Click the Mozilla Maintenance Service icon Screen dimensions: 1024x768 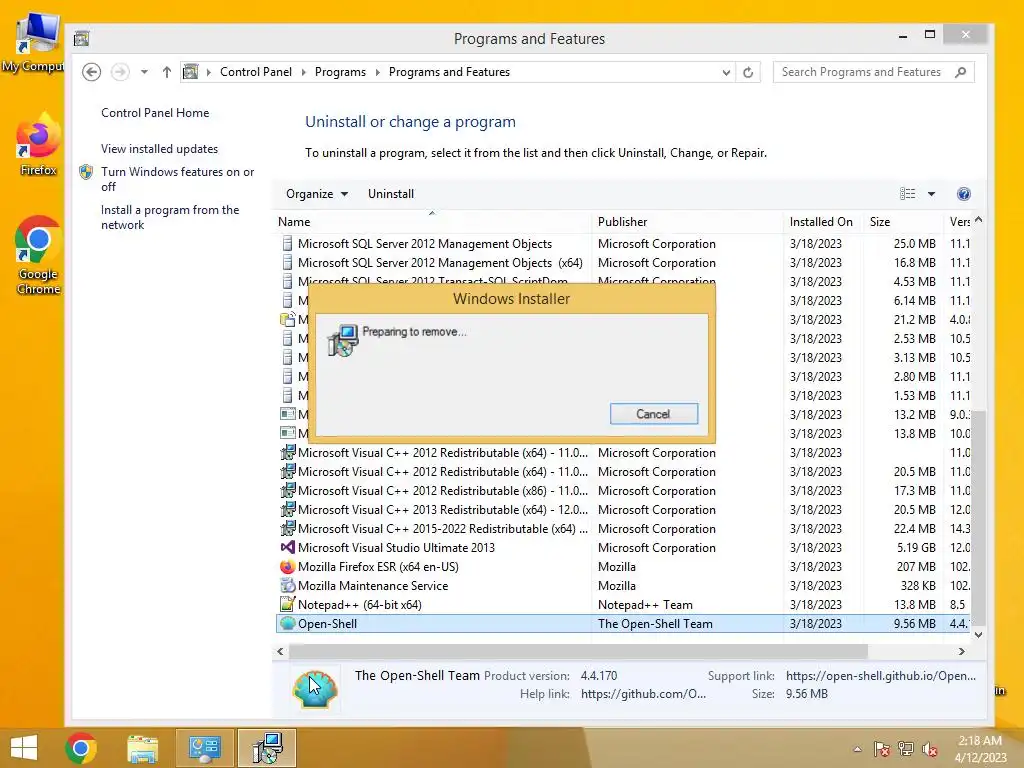pos(287,585)
